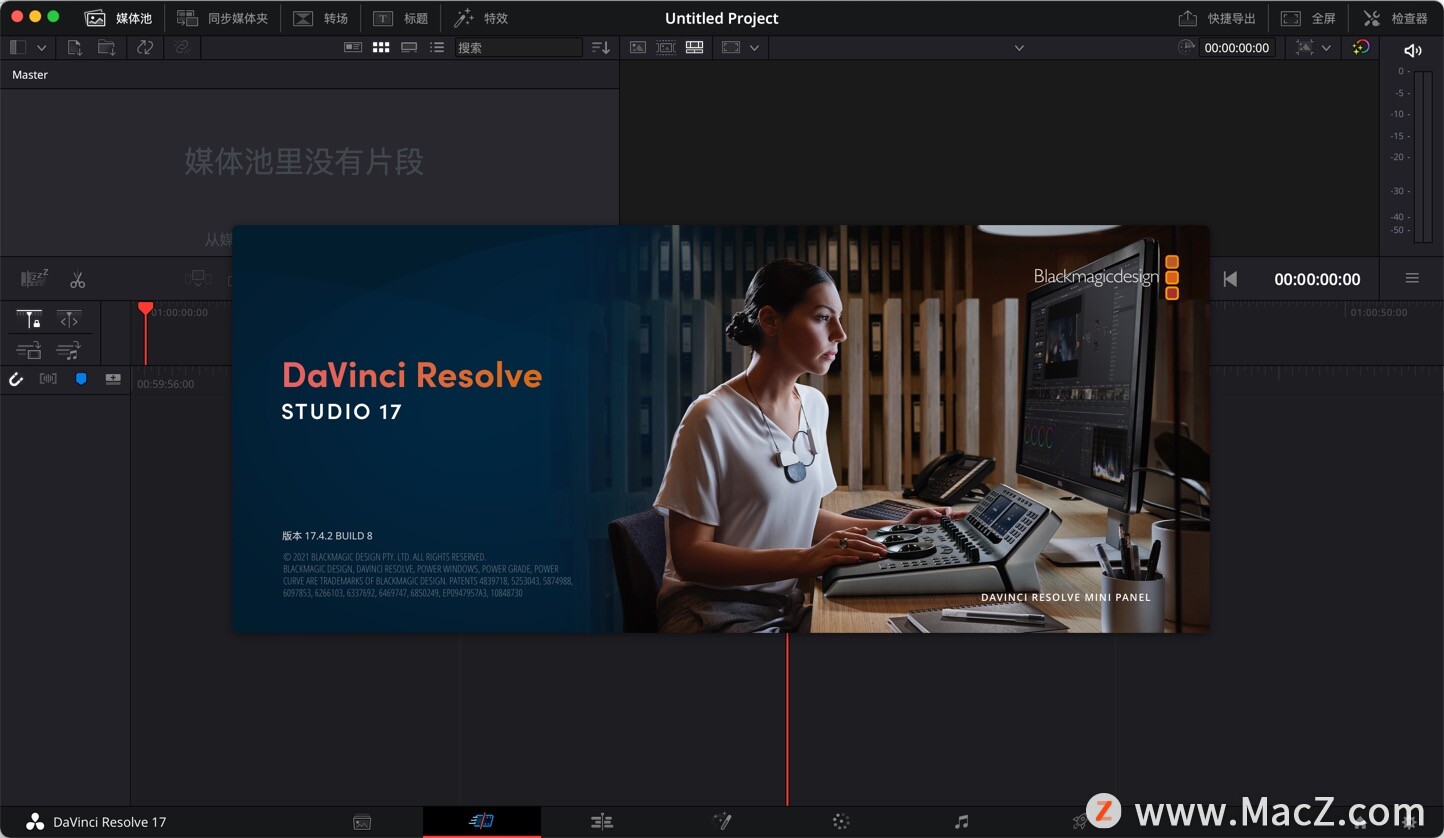Open the 媒体池 media pool panel

coord(118,18)
